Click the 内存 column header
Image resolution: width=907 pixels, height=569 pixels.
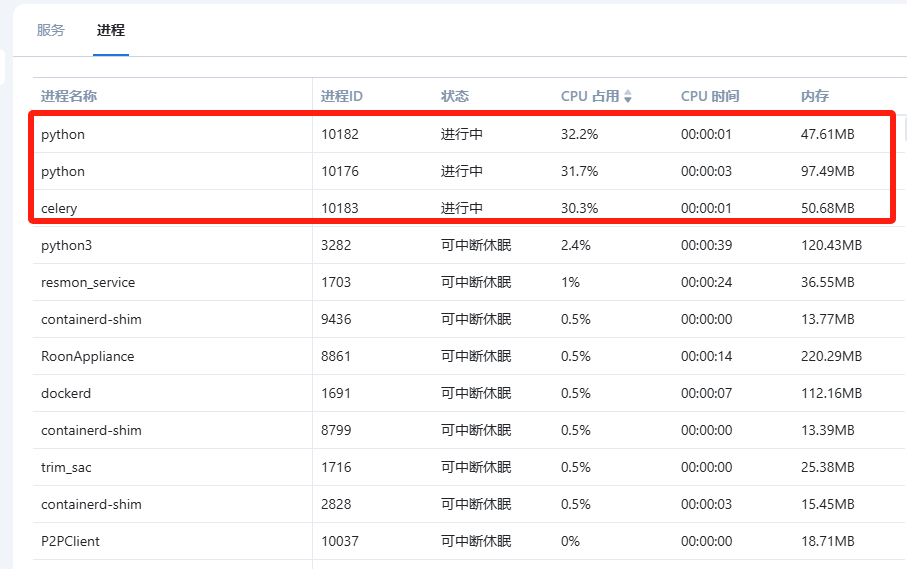pos(815,96)
